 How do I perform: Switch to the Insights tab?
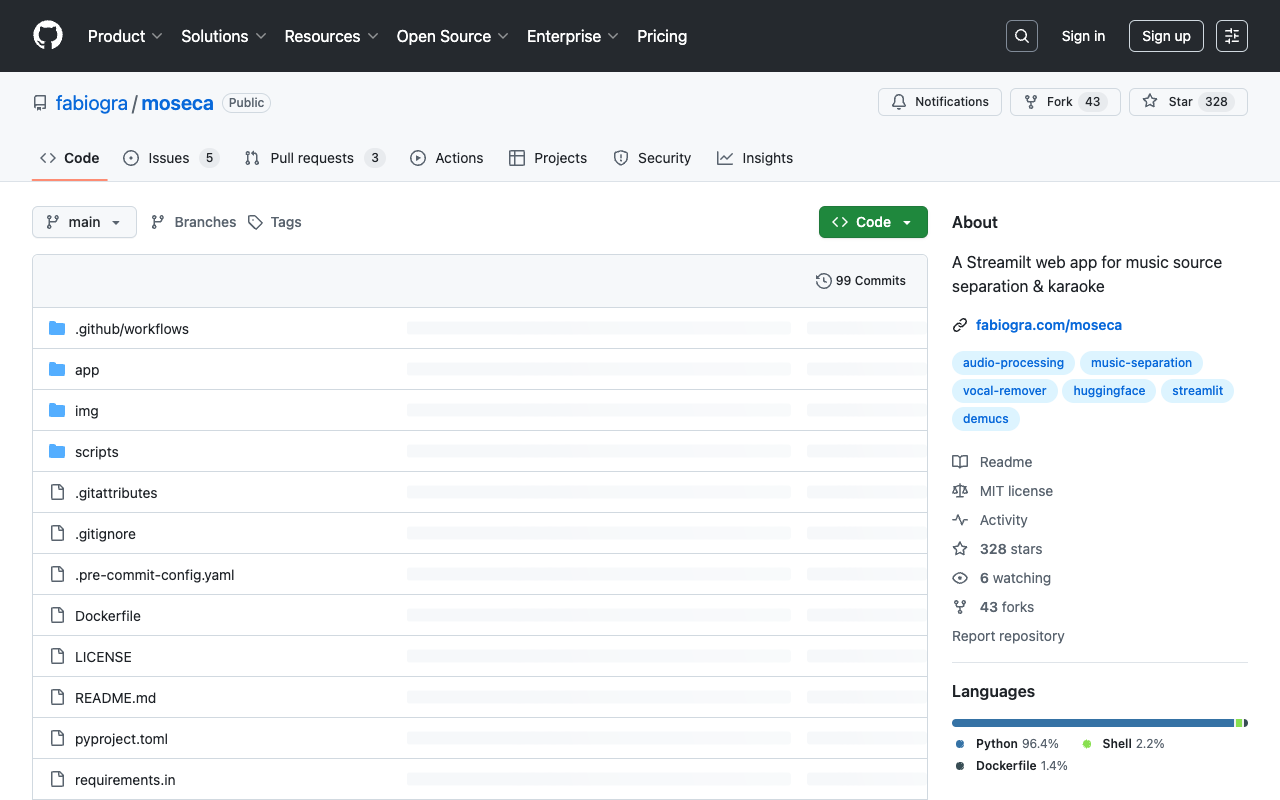click(755, 158)
